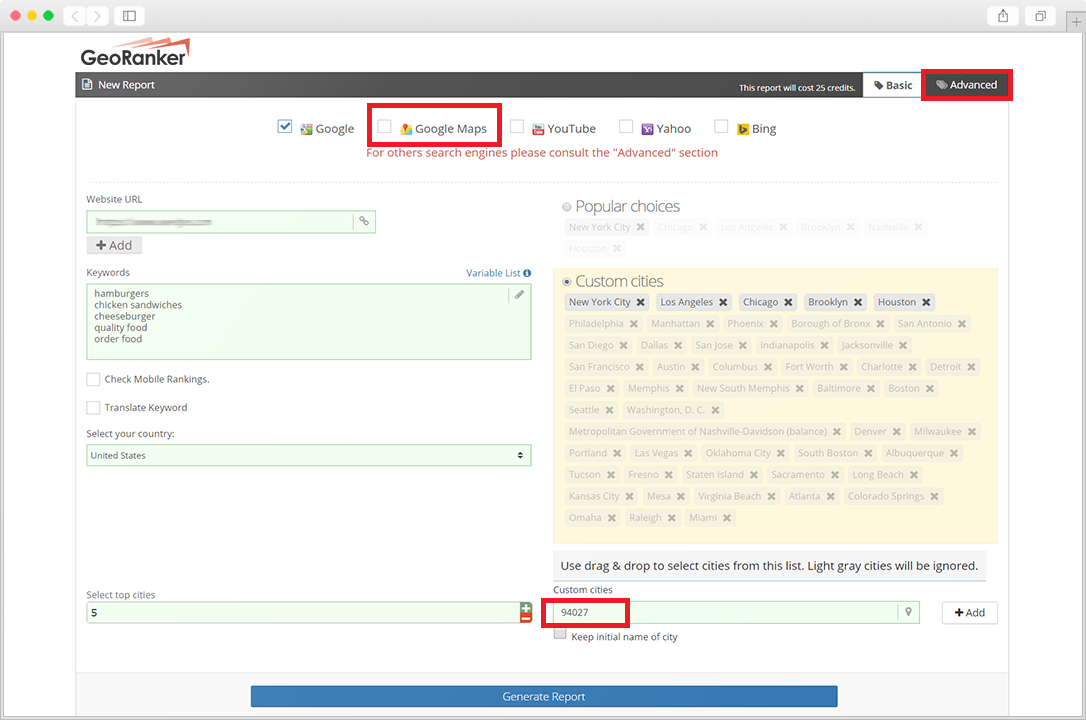The height and width of the screenshot is (720, 1086).
Task: Remove Atlanta from the city list
Action: (830, 496)
